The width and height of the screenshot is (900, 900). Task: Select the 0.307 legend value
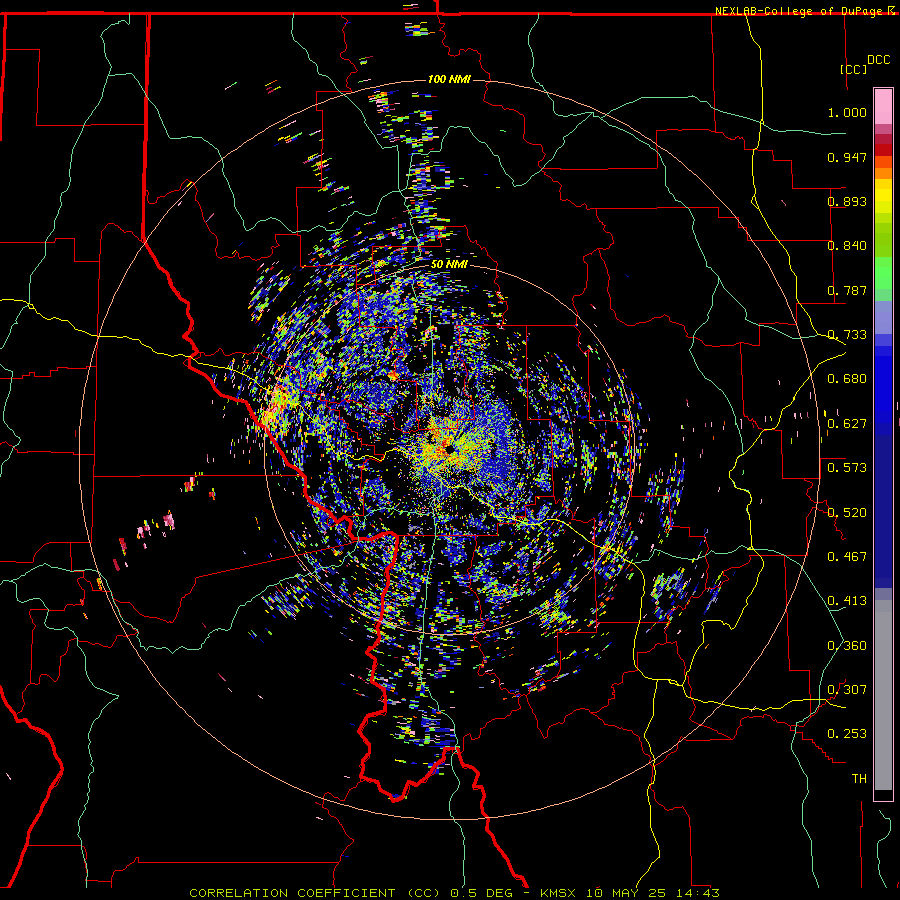[847, 689]
